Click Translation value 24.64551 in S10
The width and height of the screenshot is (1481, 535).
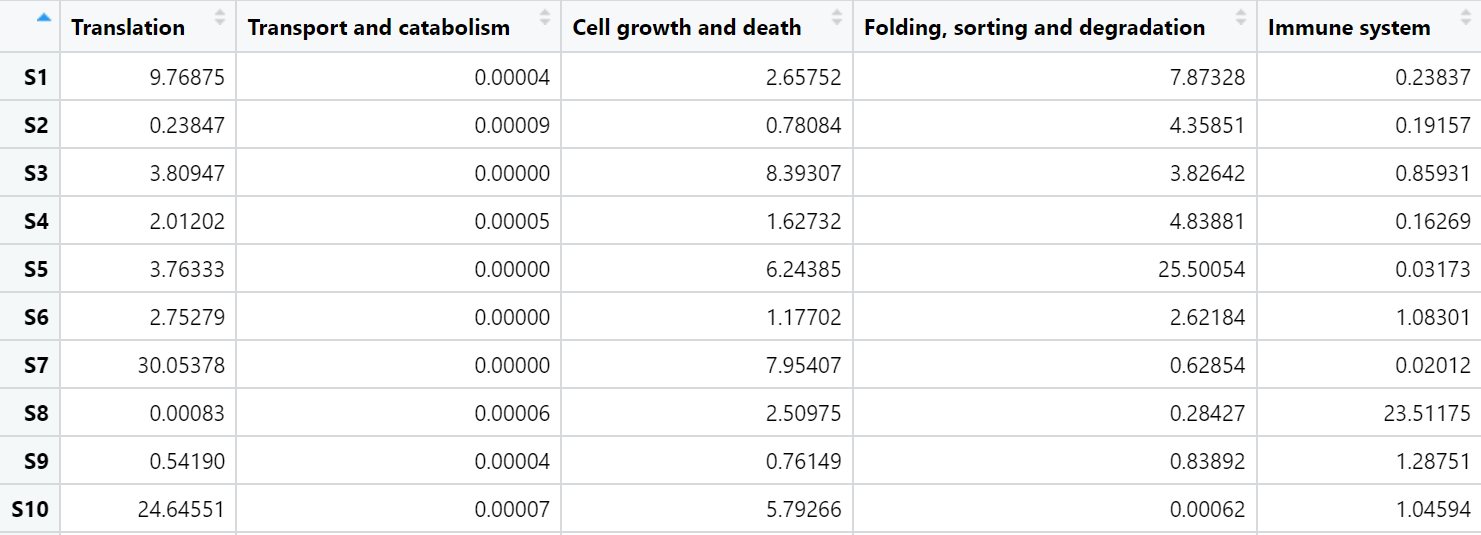tap(181, 509)
